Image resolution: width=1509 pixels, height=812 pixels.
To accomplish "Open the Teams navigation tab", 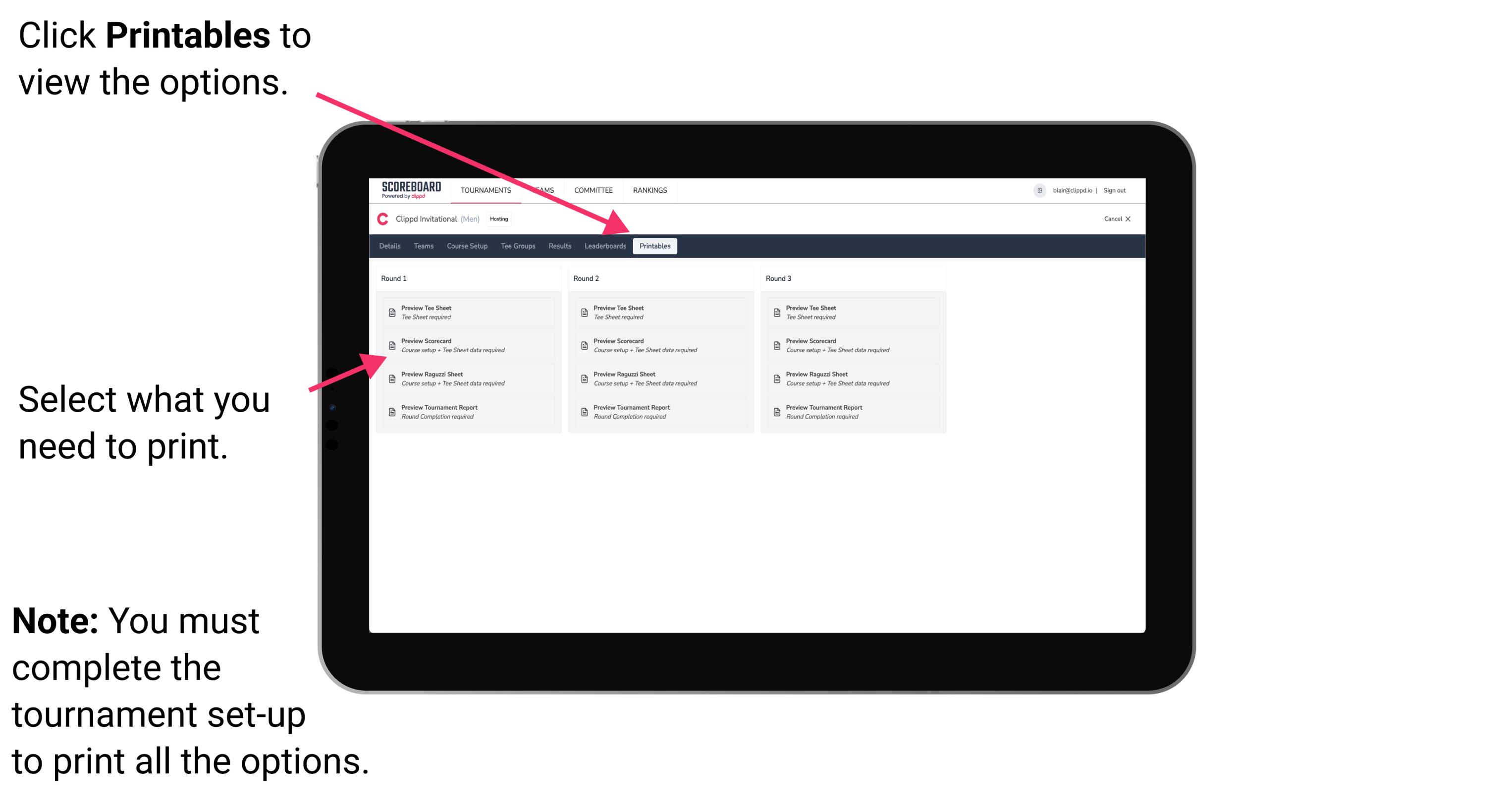I will pos(422,246).
